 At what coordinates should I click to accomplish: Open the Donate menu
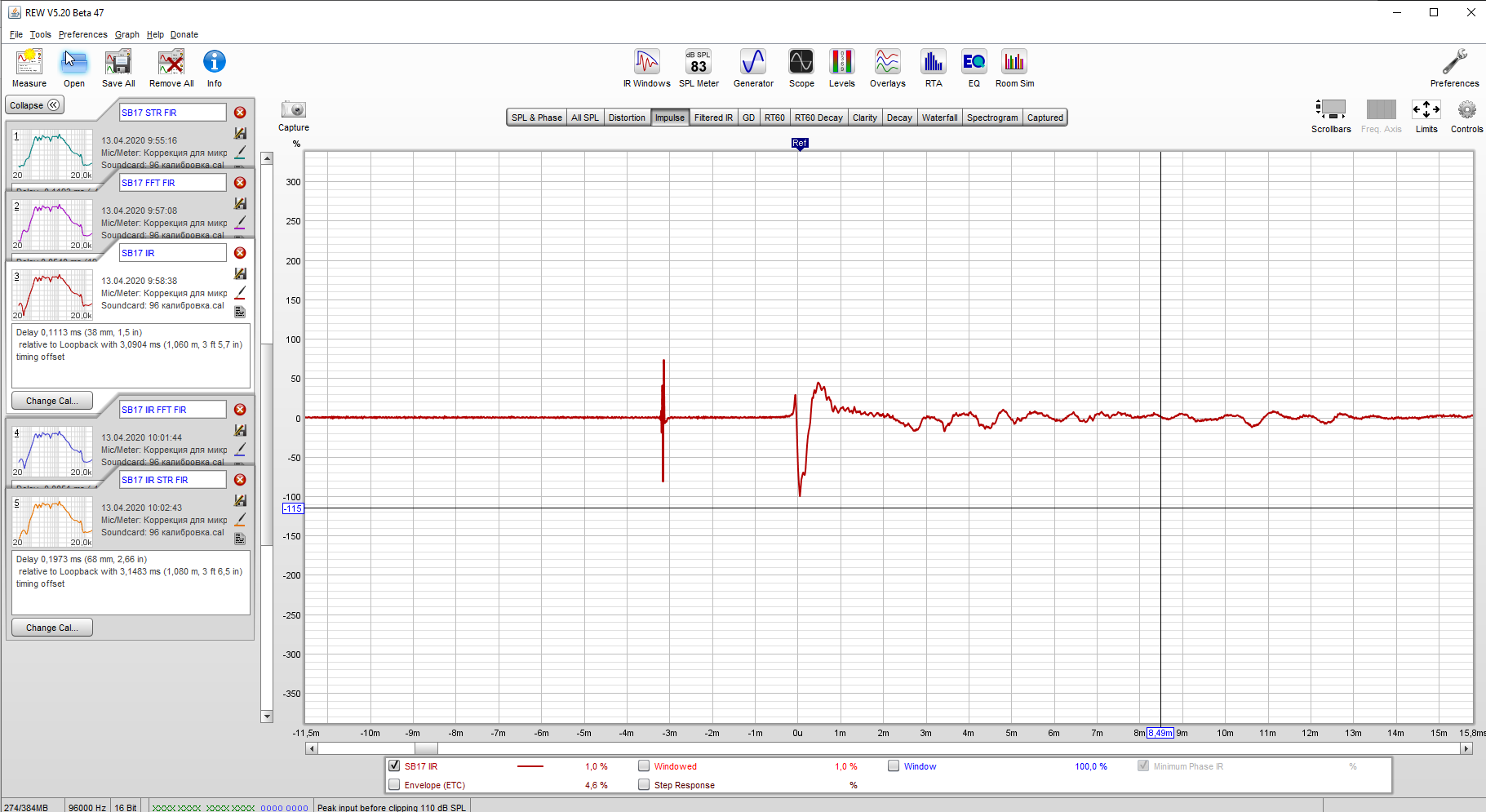point(184,34)
